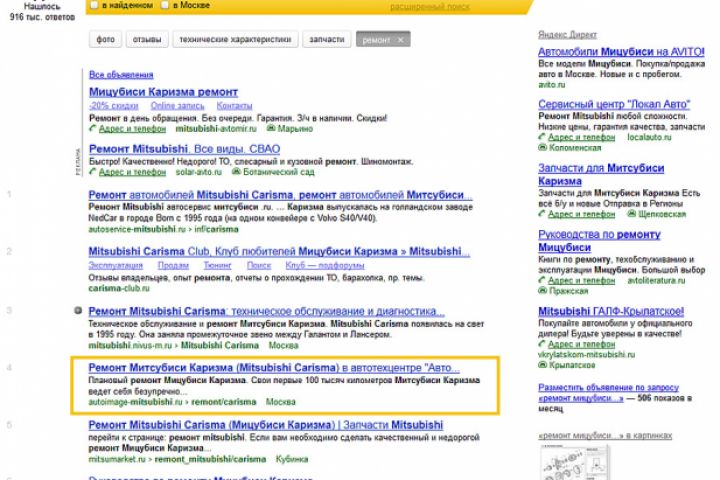720x480 pixels.
Task: Click the '-20% скидки' sublink
Action: pos(113,106)
